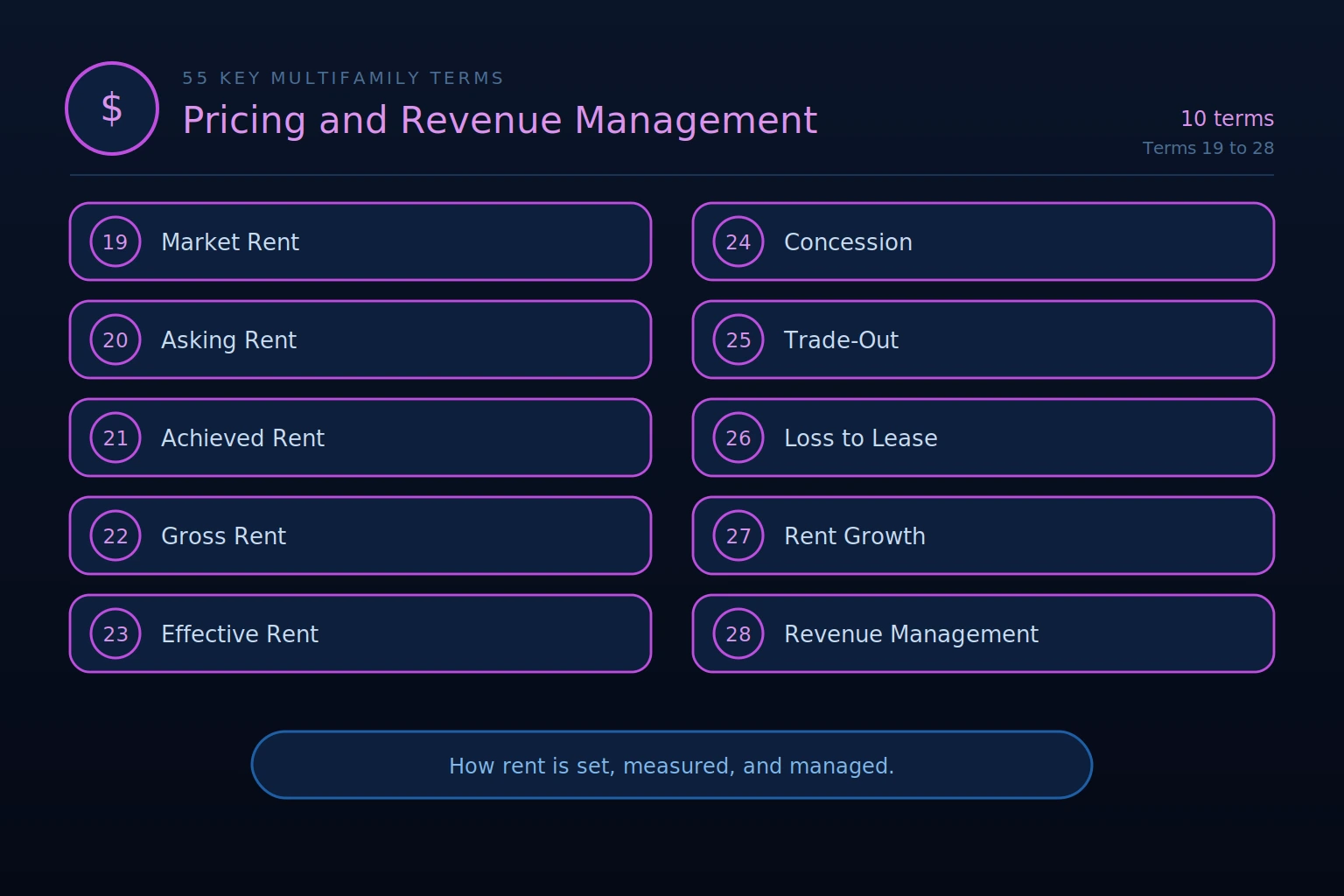
Task: Open the Market Rent term
Action: (x=360, y=241)
